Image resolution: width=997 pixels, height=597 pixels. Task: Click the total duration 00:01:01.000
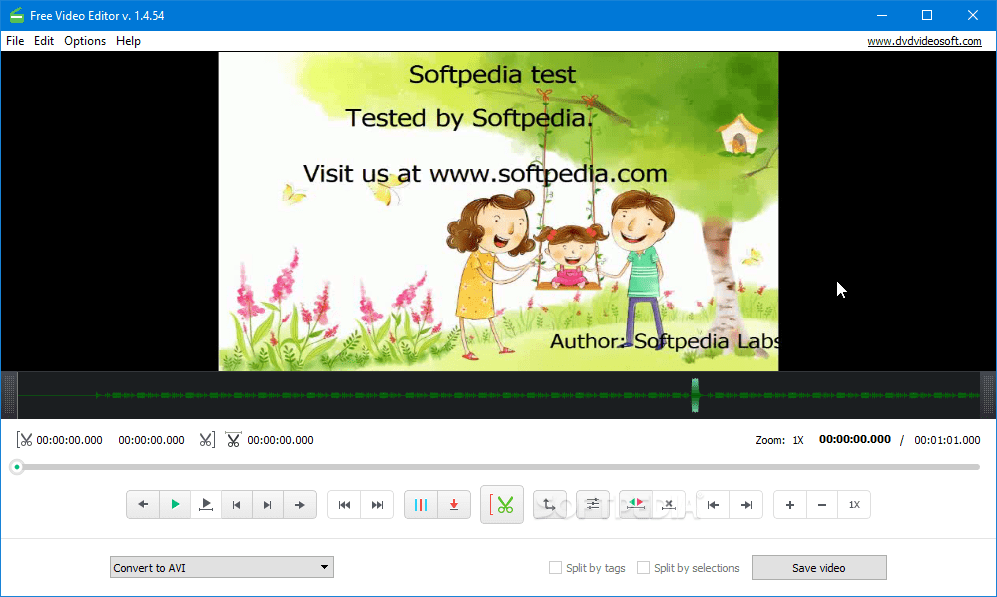[x=947, y=440]
